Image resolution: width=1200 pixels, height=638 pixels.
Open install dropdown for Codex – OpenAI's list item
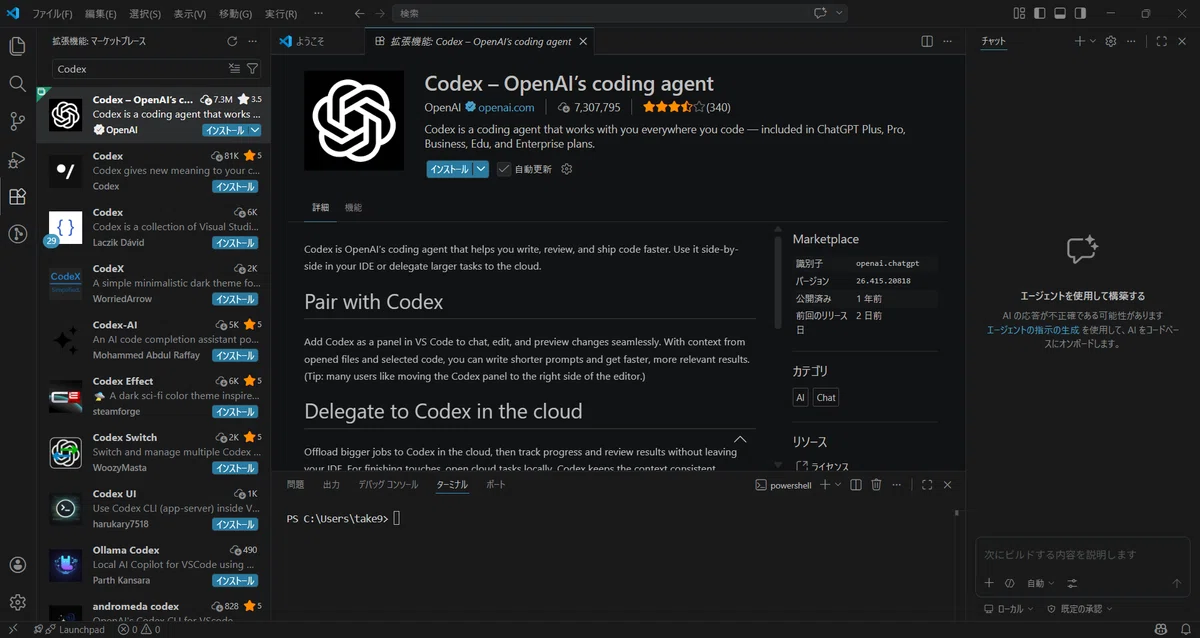point(255,130)
